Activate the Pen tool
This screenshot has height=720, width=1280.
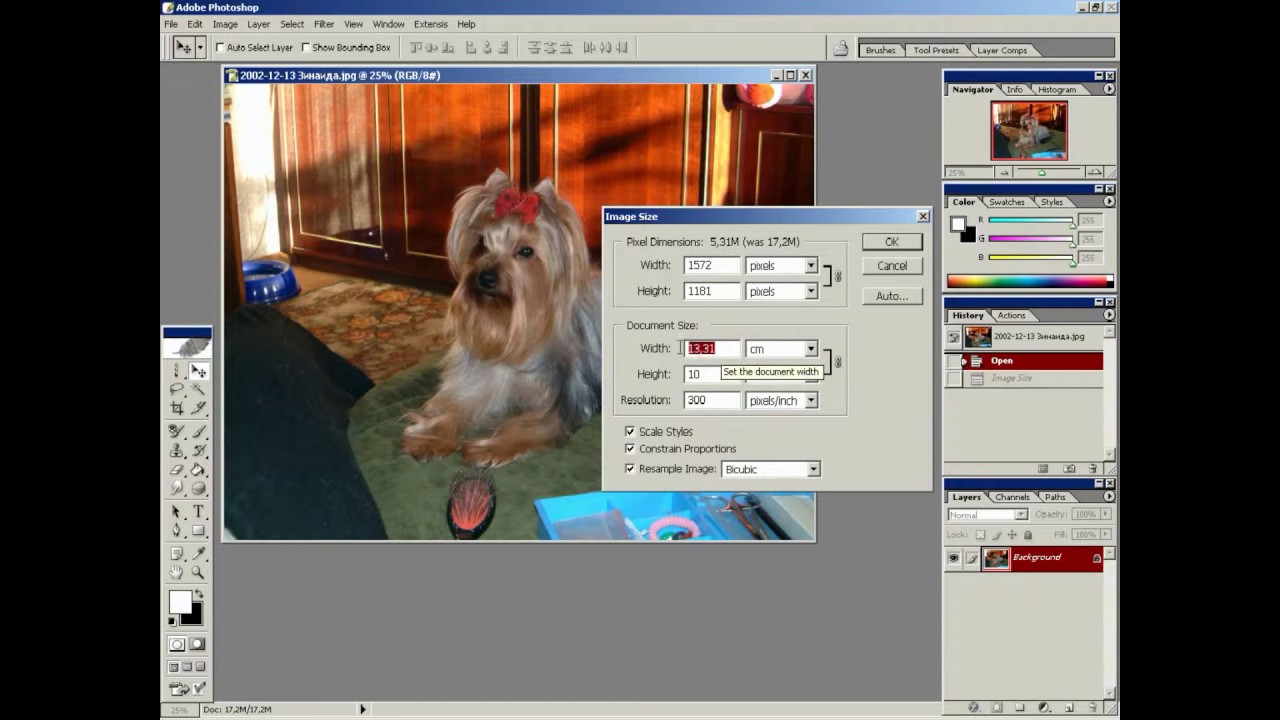point(177,531)
